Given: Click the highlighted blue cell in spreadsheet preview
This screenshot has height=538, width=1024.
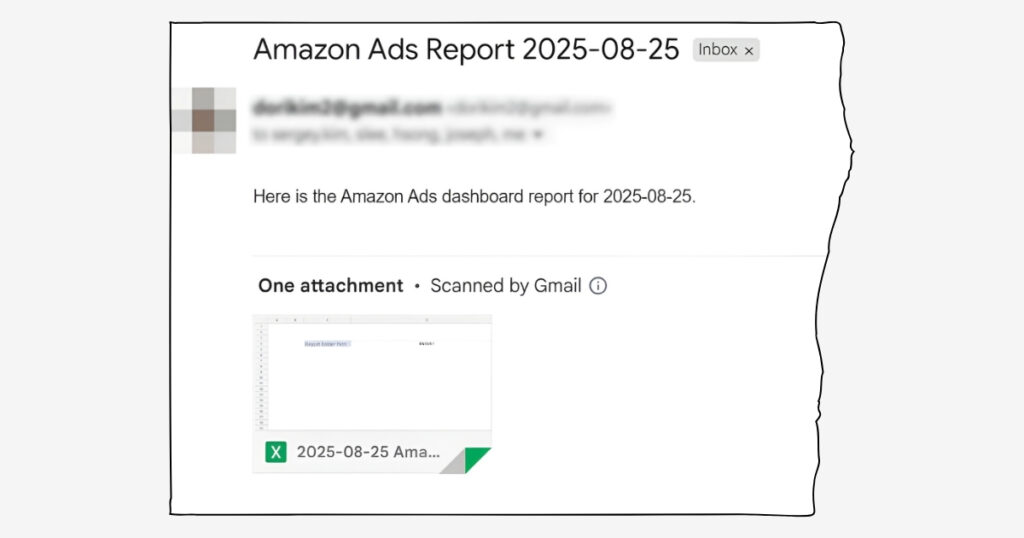Looking at the screenshot, I should tap(327, 344).
